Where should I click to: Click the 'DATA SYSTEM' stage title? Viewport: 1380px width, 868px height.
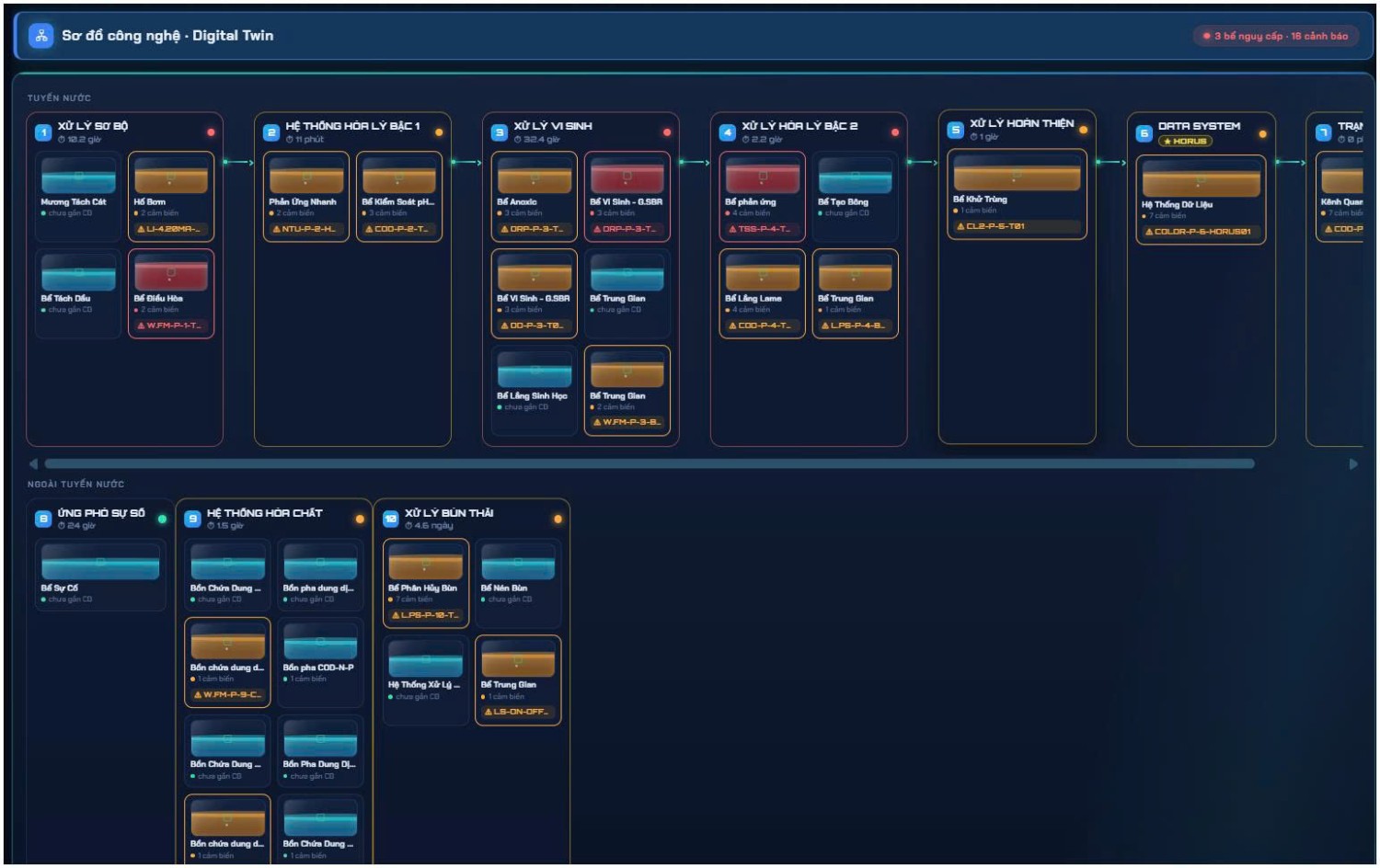coord(1199,126)
